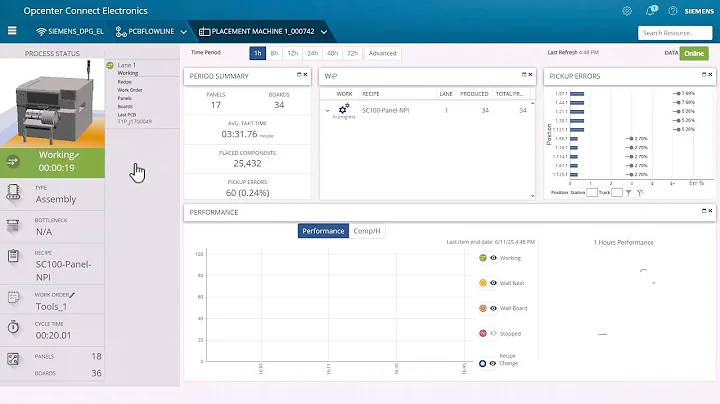Click the machine image thumbnail
This screenshot has height=404, width=720.
point(52,103)
